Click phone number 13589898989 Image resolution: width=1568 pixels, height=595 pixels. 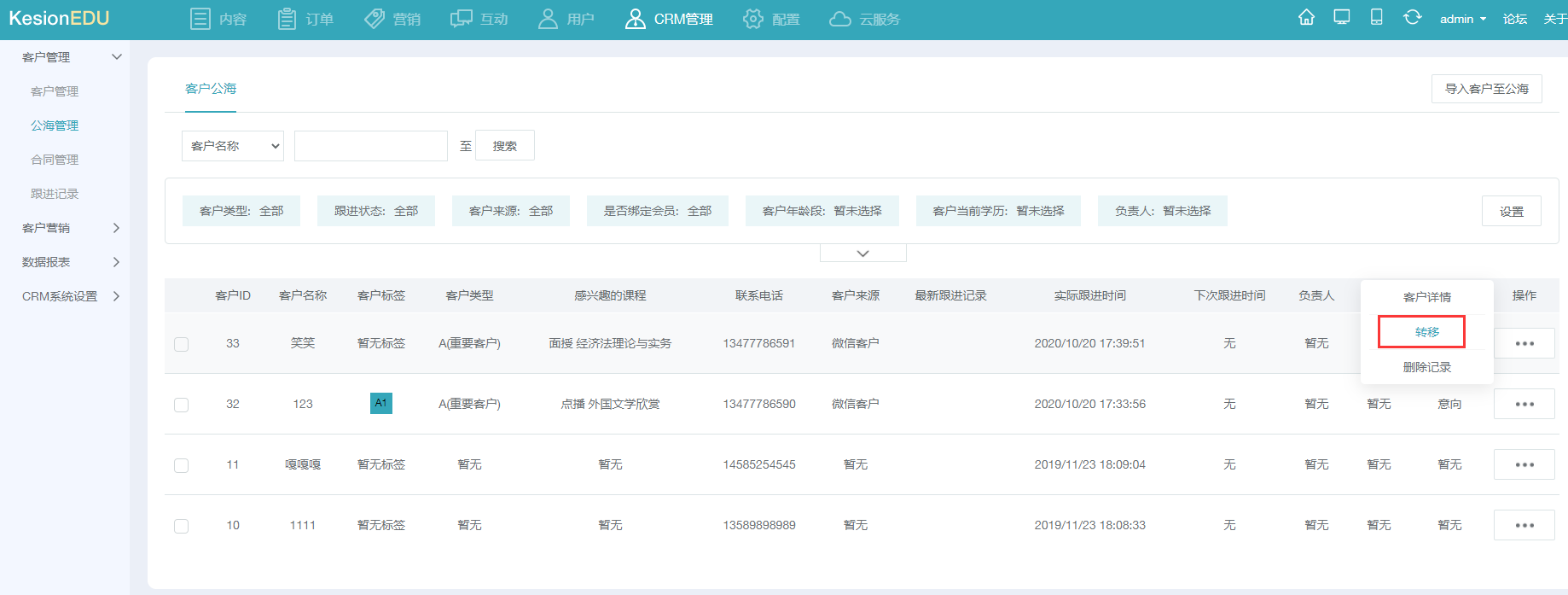point(759,525)
